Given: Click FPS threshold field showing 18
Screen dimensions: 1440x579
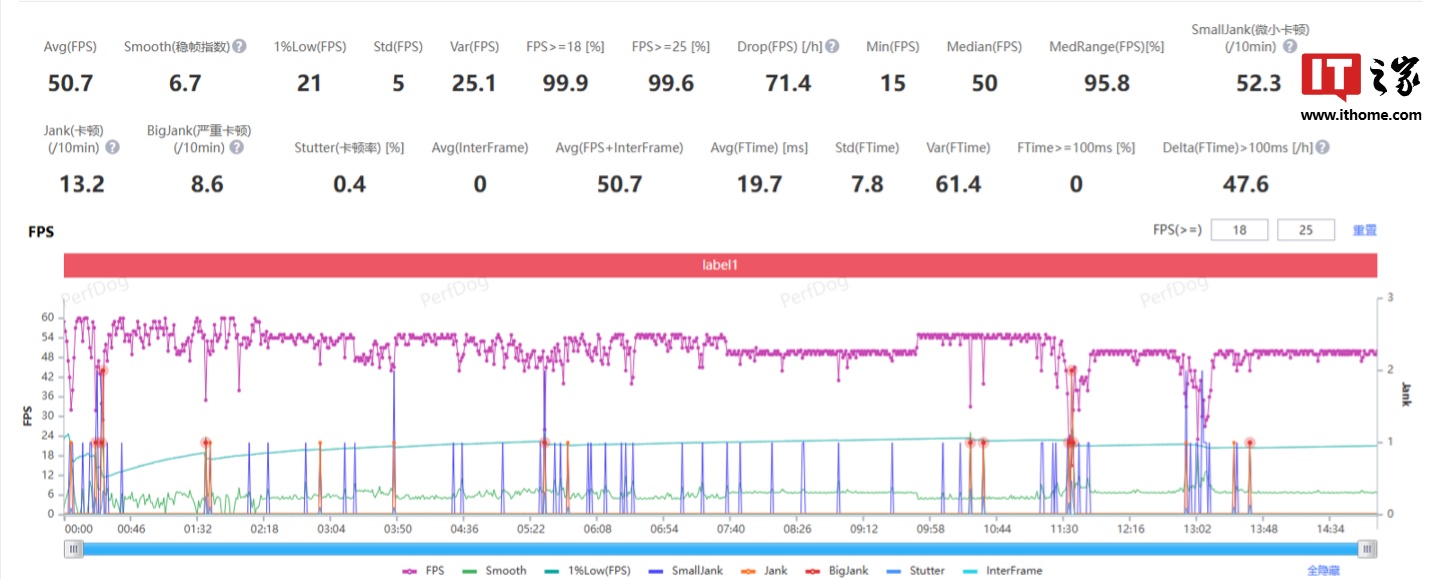Looking at the screenshot, I should pos(1240,230).
